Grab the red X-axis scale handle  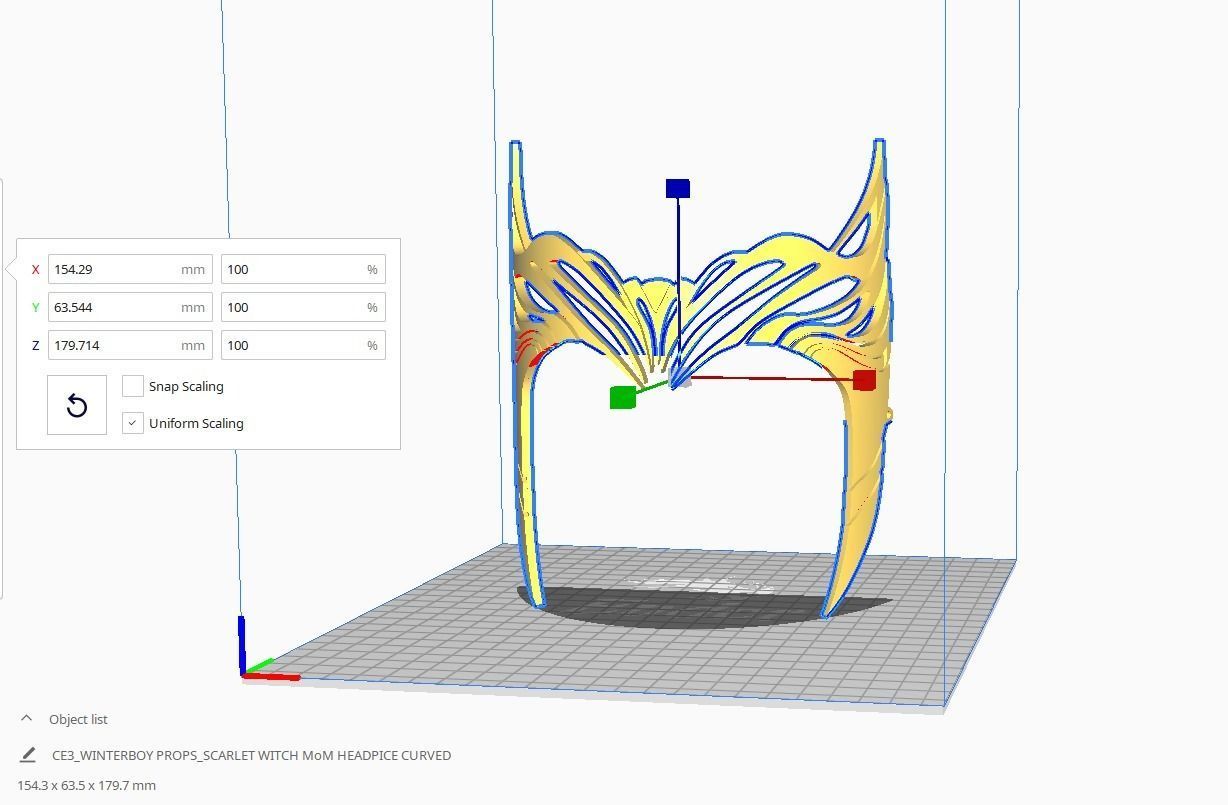point(864,380)
